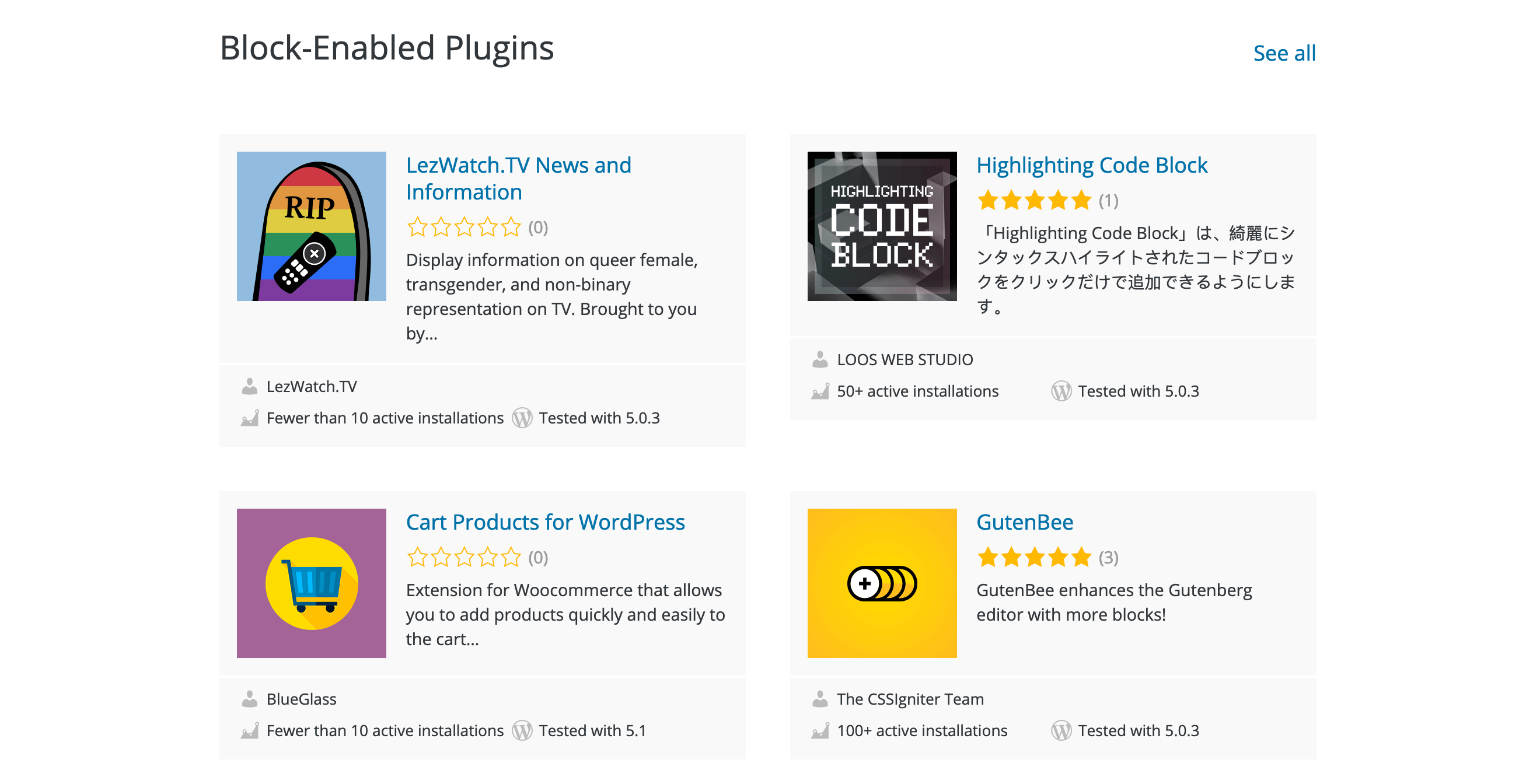
Task: Open the Highlighting Code Block title link
Action: click(1091, 165)
